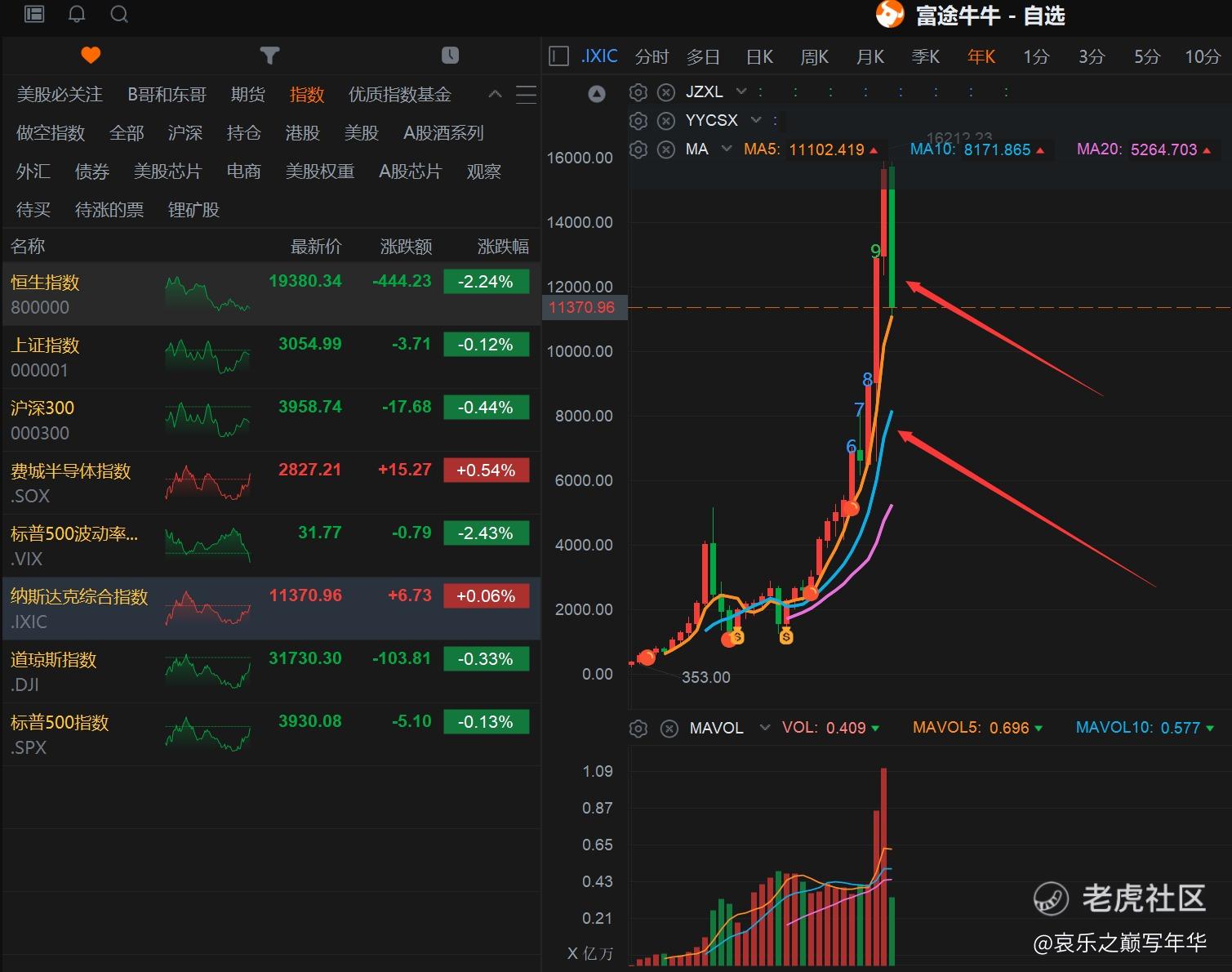The image size is (1232, 972).
Task: Click the MAVOL5 value 0.696
Action: point(1009,728)
